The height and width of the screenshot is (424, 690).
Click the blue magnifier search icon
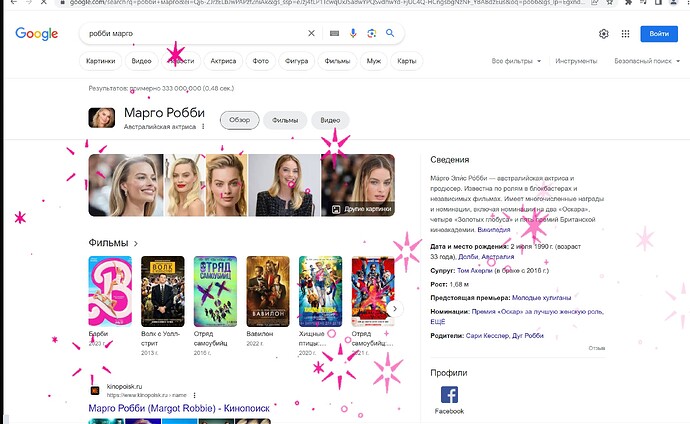389,34
